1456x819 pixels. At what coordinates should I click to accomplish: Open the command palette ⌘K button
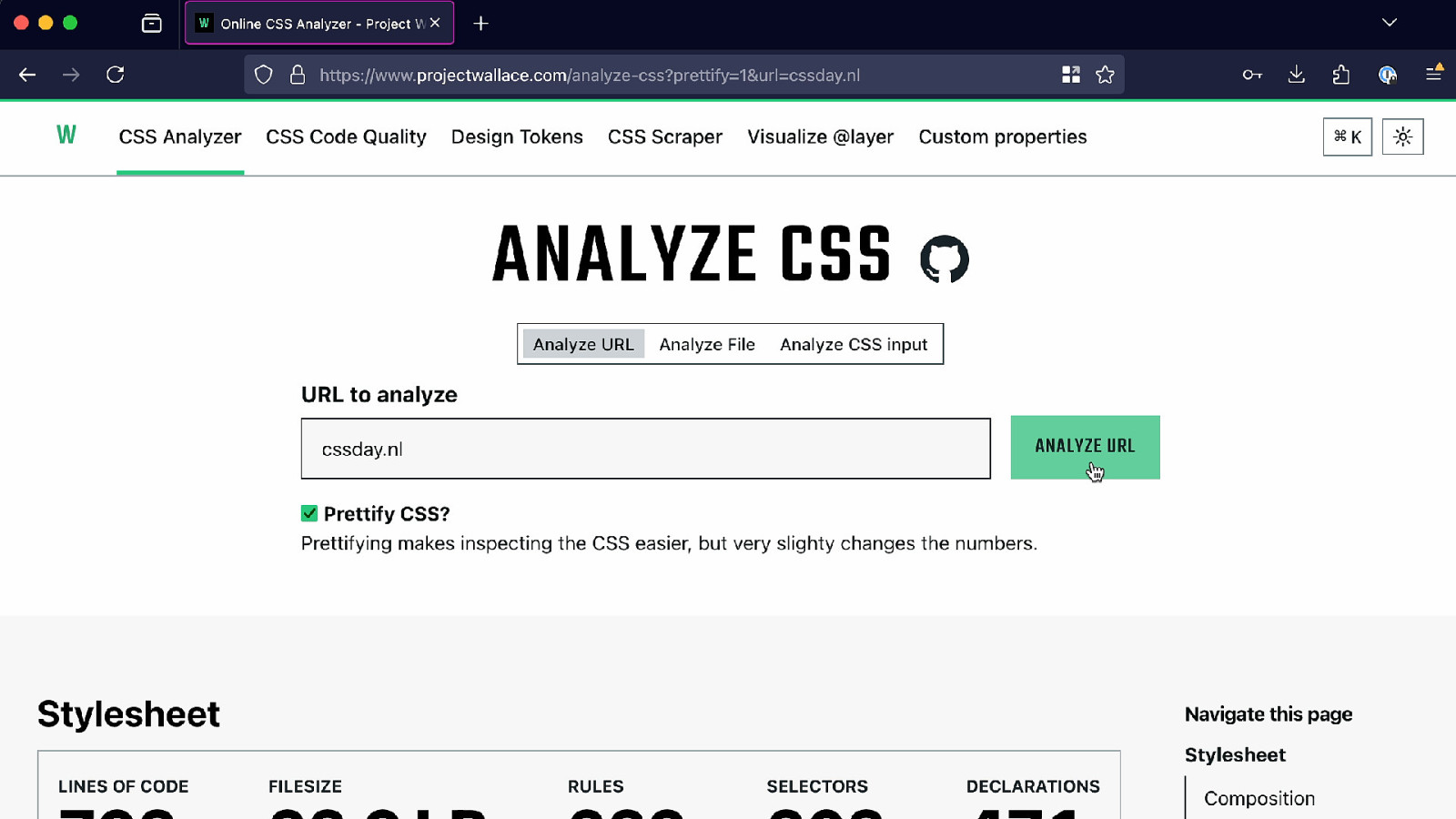pyautogui.click(x=1348, y=136)
